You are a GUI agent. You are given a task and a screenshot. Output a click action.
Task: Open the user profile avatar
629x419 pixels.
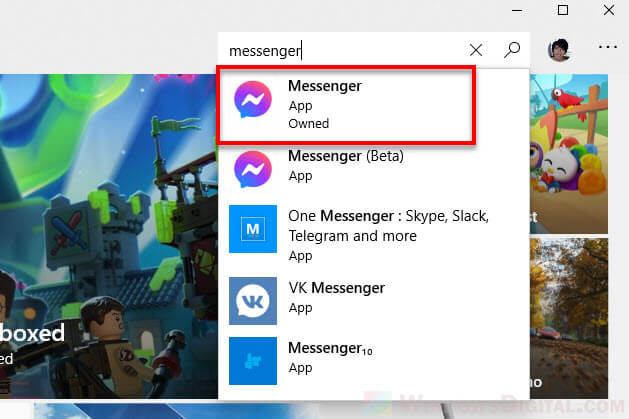coord(559,50)
